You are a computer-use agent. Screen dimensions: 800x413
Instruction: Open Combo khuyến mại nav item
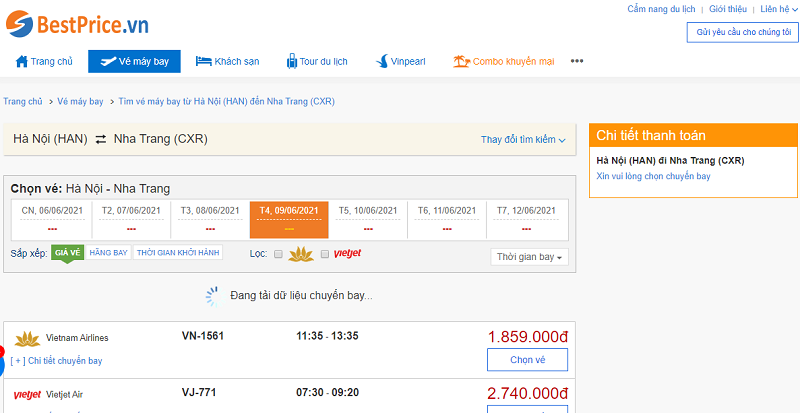[x=504, y=62]
